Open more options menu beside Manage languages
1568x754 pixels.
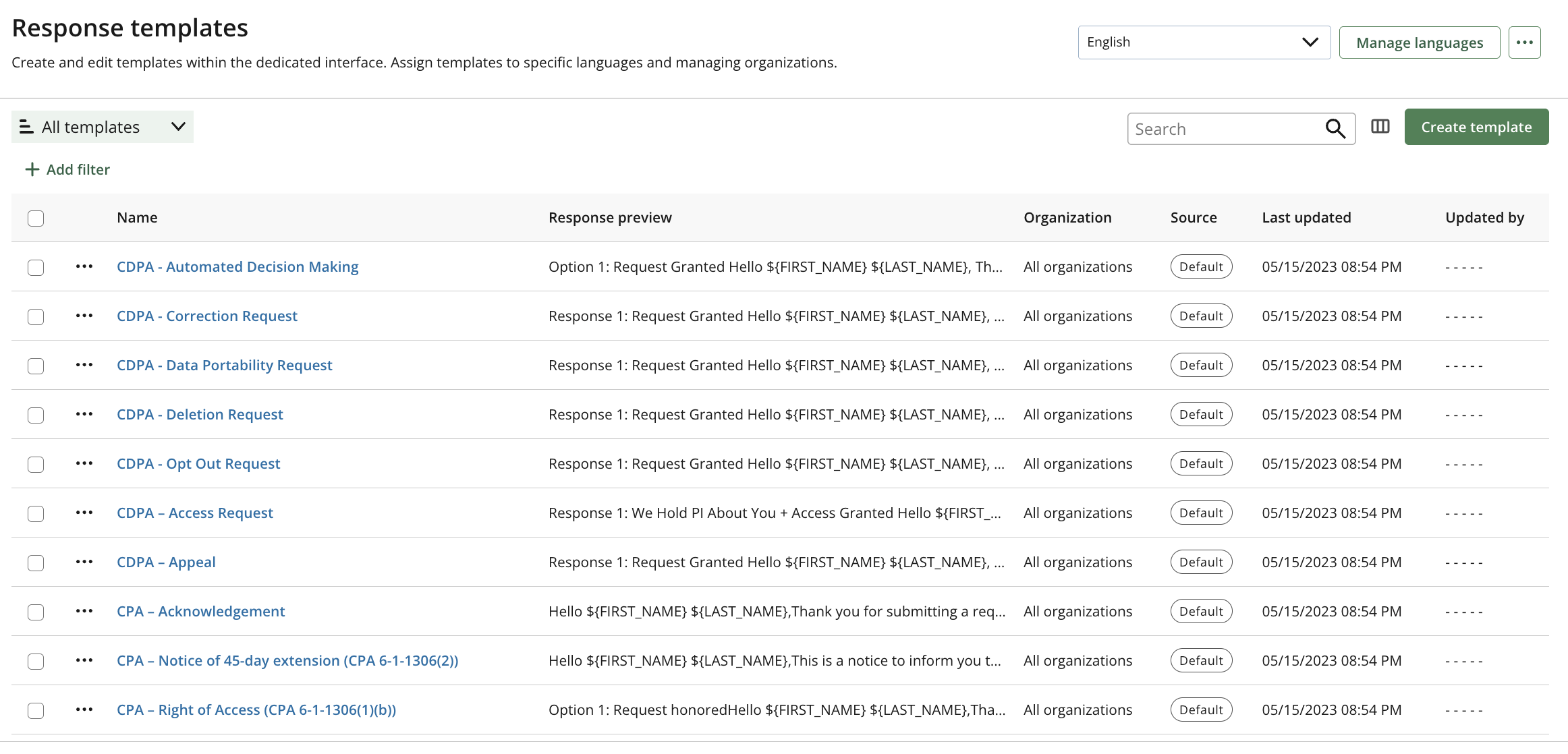(1524, 42)
